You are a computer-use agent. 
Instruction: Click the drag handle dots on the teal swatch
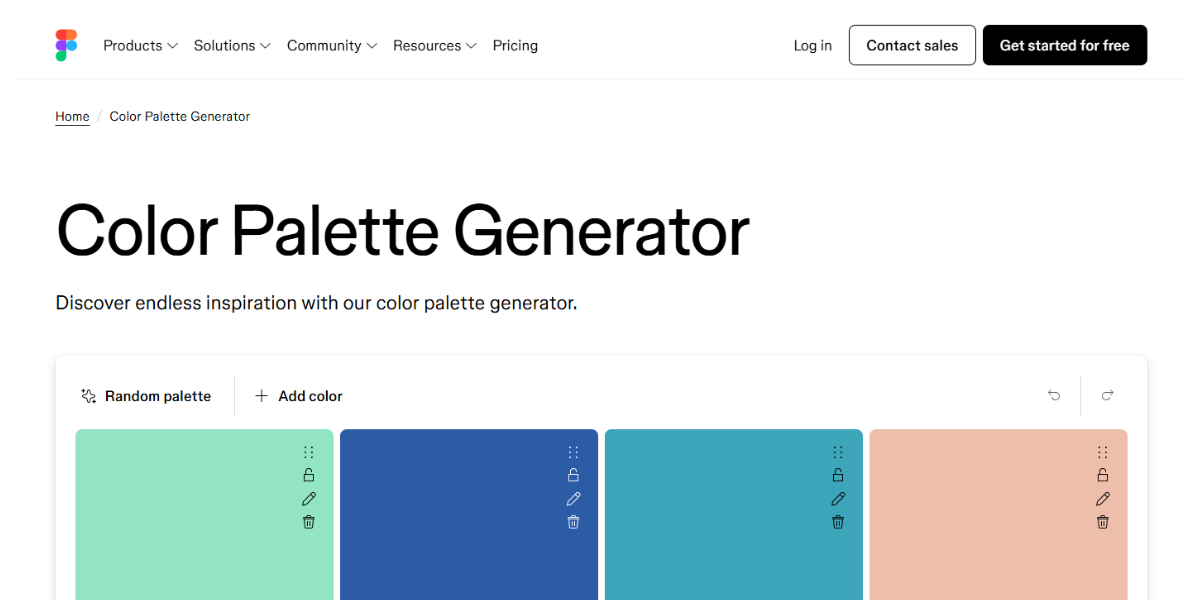[x=837, y=451]
